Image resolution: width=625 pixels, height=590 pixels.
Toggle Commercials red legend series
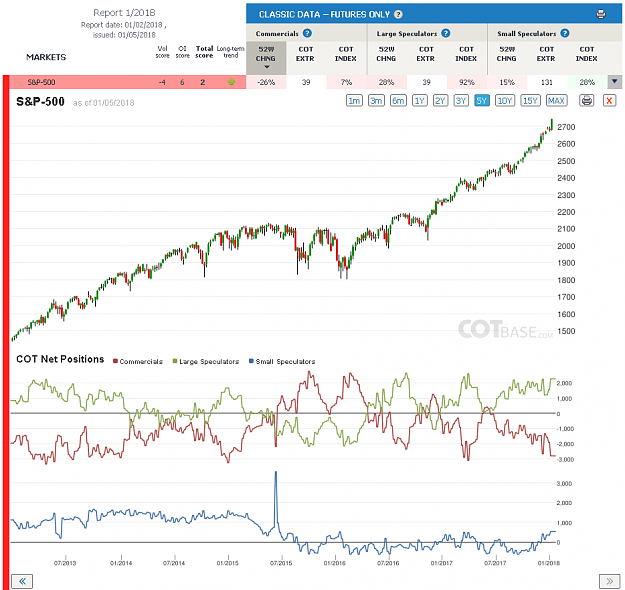(138, 361)
